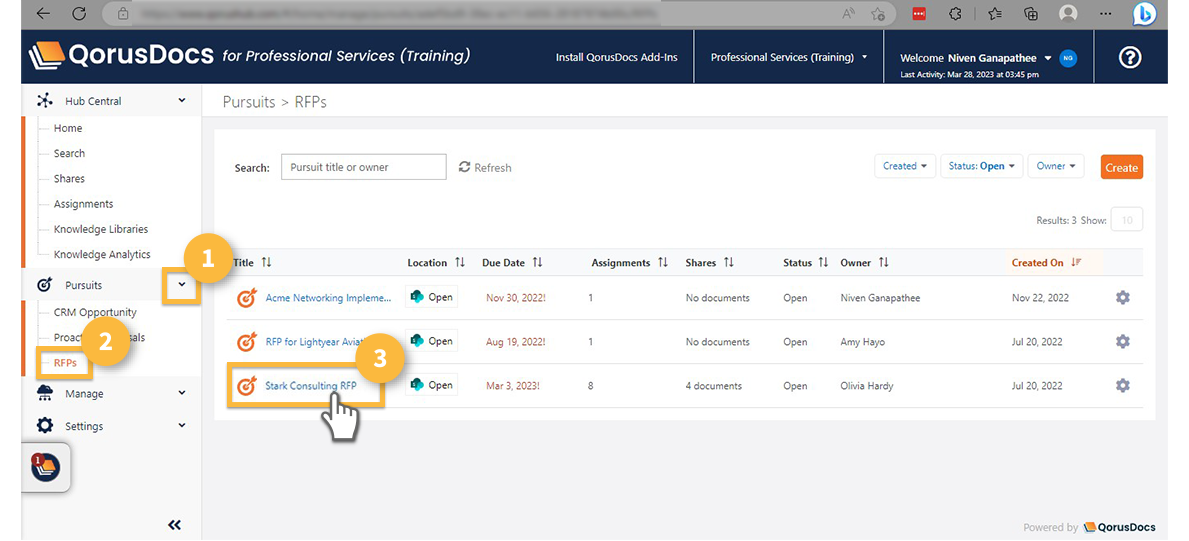Open the RFP for Lightyear Aviation pursuit

[315, 342]
